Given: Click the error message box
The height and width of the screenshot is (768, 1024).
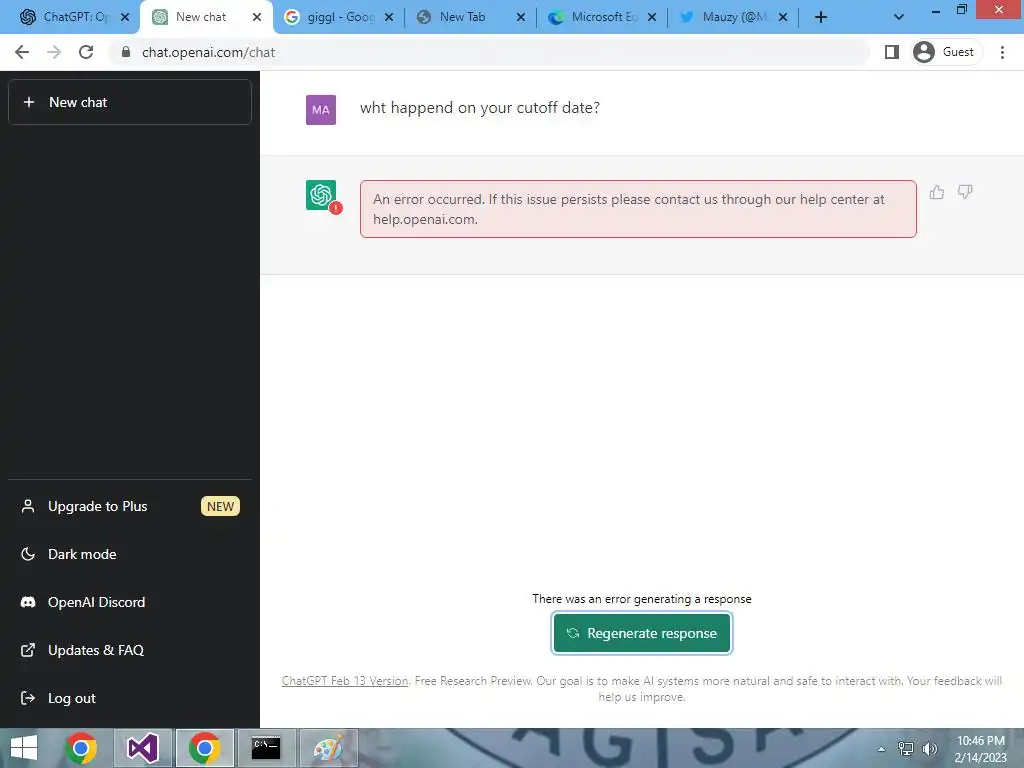Looking at the screenshot, I should click(x=638, y=209).
